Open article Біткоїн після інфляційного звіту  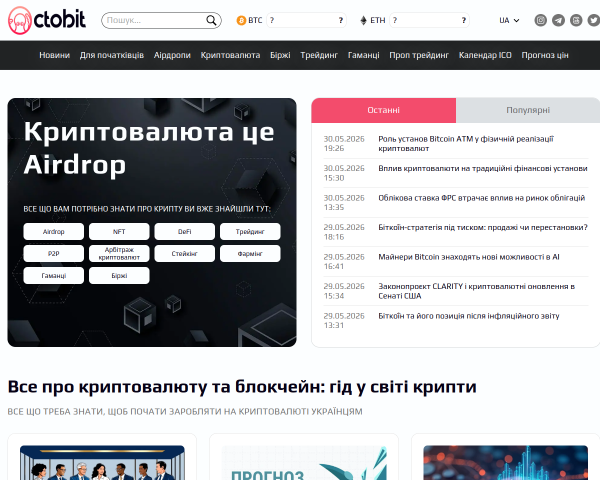tap(469, 316)
